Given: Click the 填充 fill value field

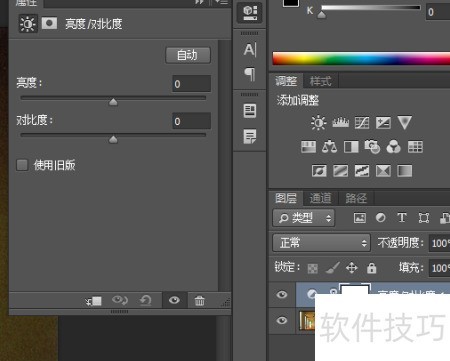Looking at the screenshot, I should 439,268.
